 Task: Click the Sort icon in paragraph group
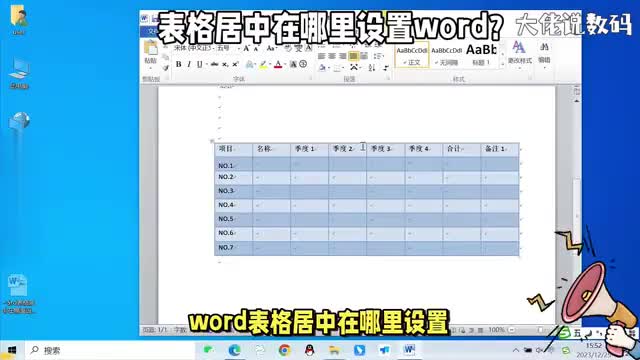[x=371, y=67]
